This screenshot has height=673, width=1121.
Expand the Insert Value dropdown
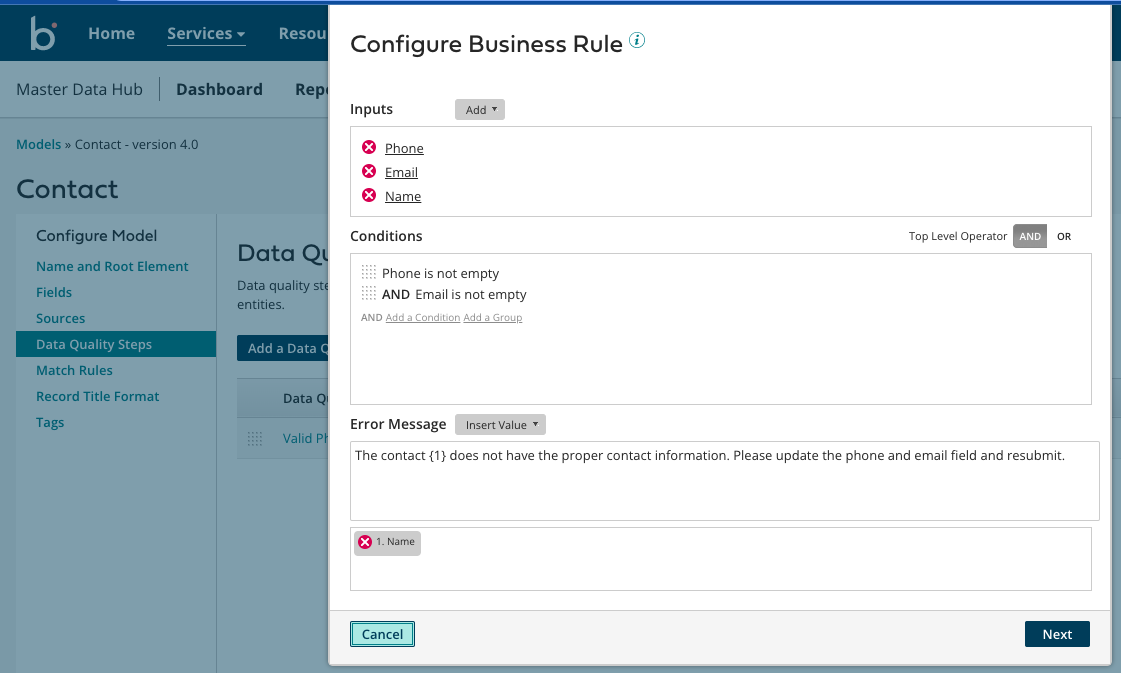[500, 425]
